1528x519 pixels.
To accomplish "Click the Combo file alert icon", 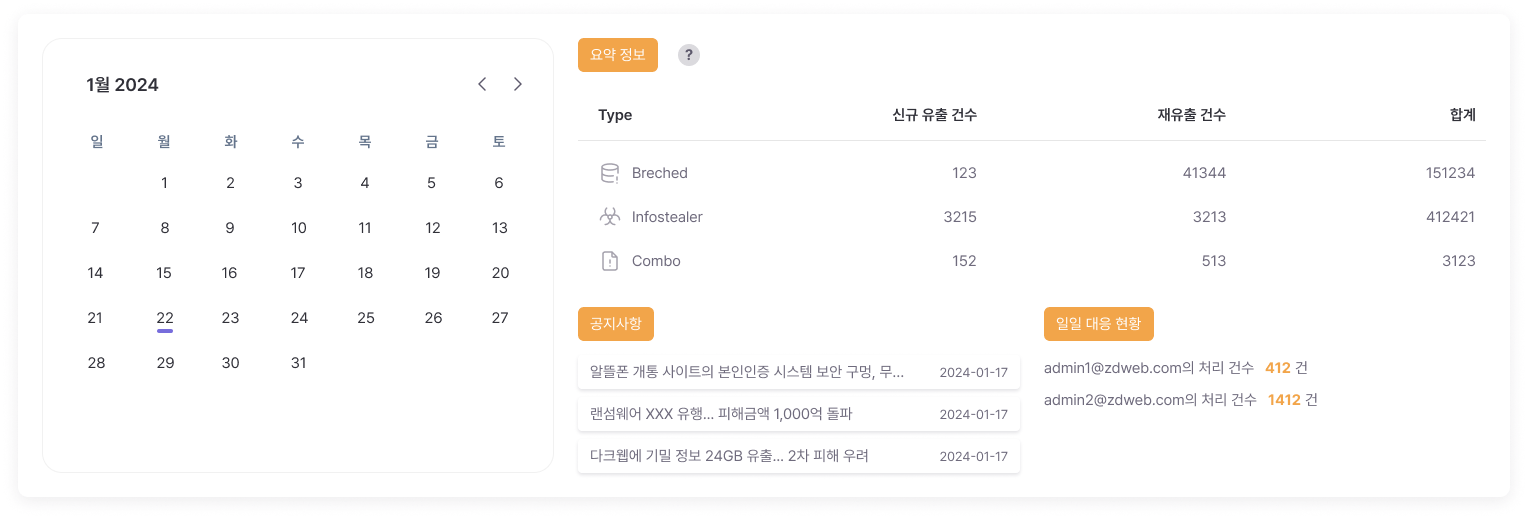I will click(609, 261).
